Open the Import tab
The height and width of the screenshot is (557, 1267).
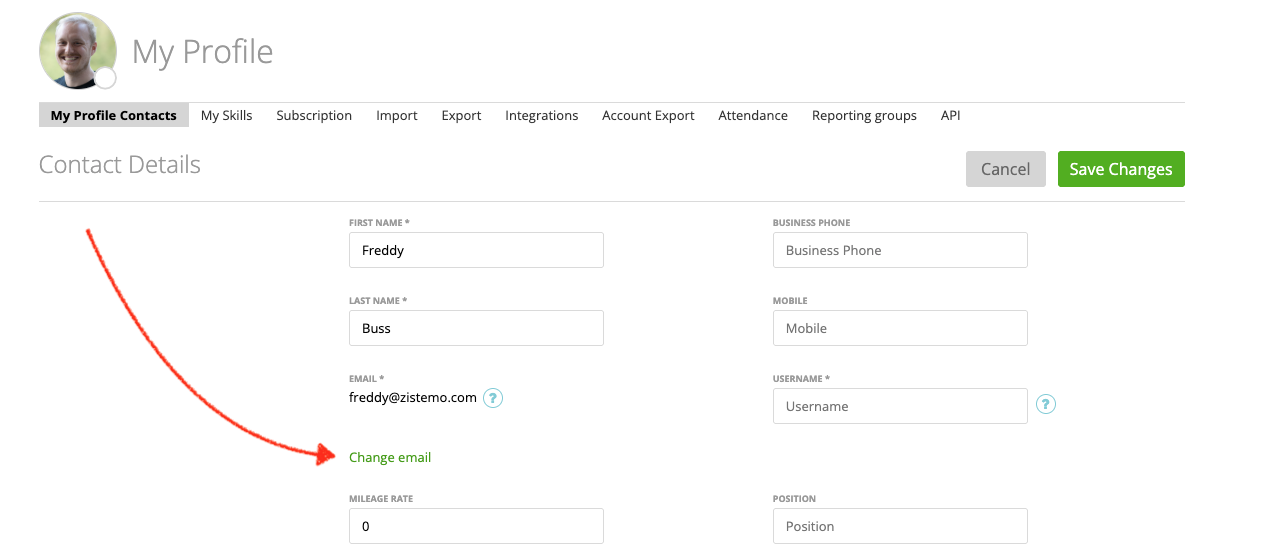[397, 116]
